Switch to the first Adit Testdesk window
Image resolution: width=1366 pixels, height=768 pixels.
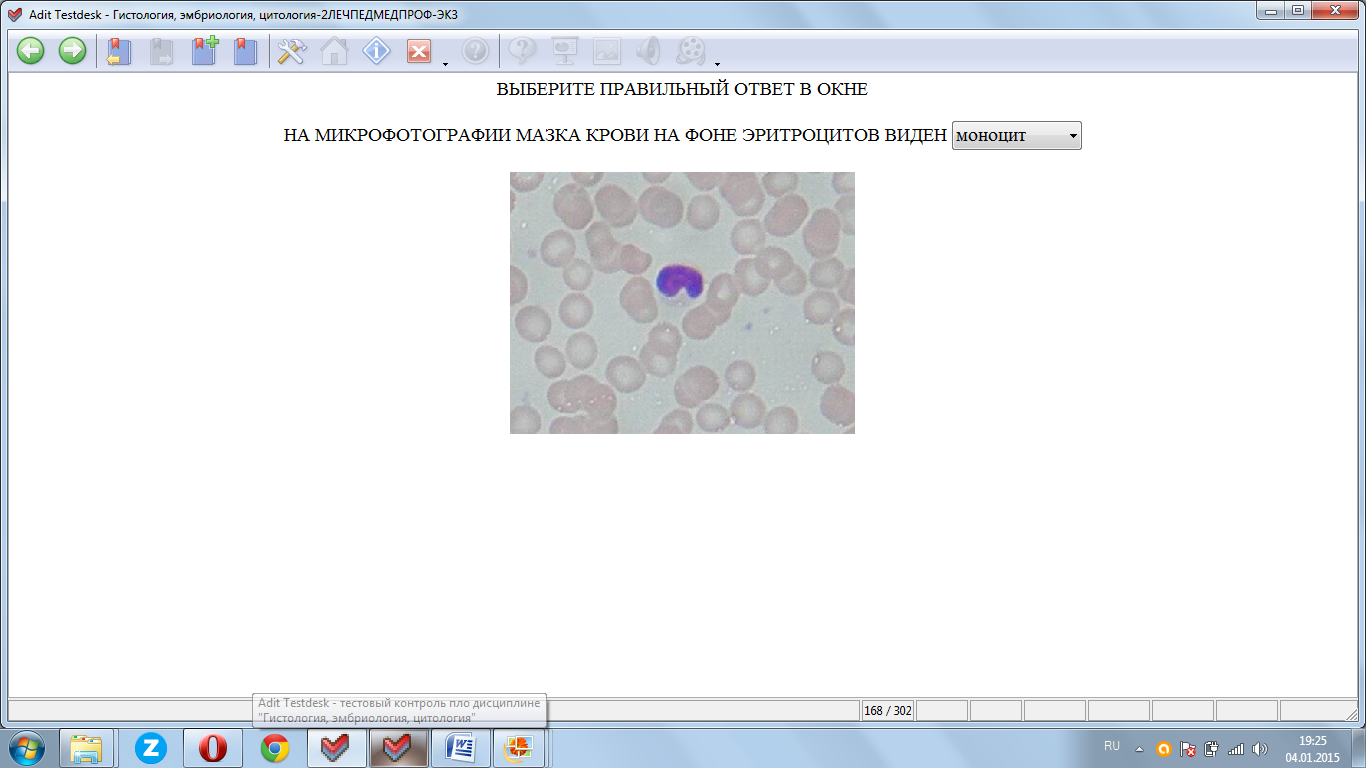click(337, 748)
